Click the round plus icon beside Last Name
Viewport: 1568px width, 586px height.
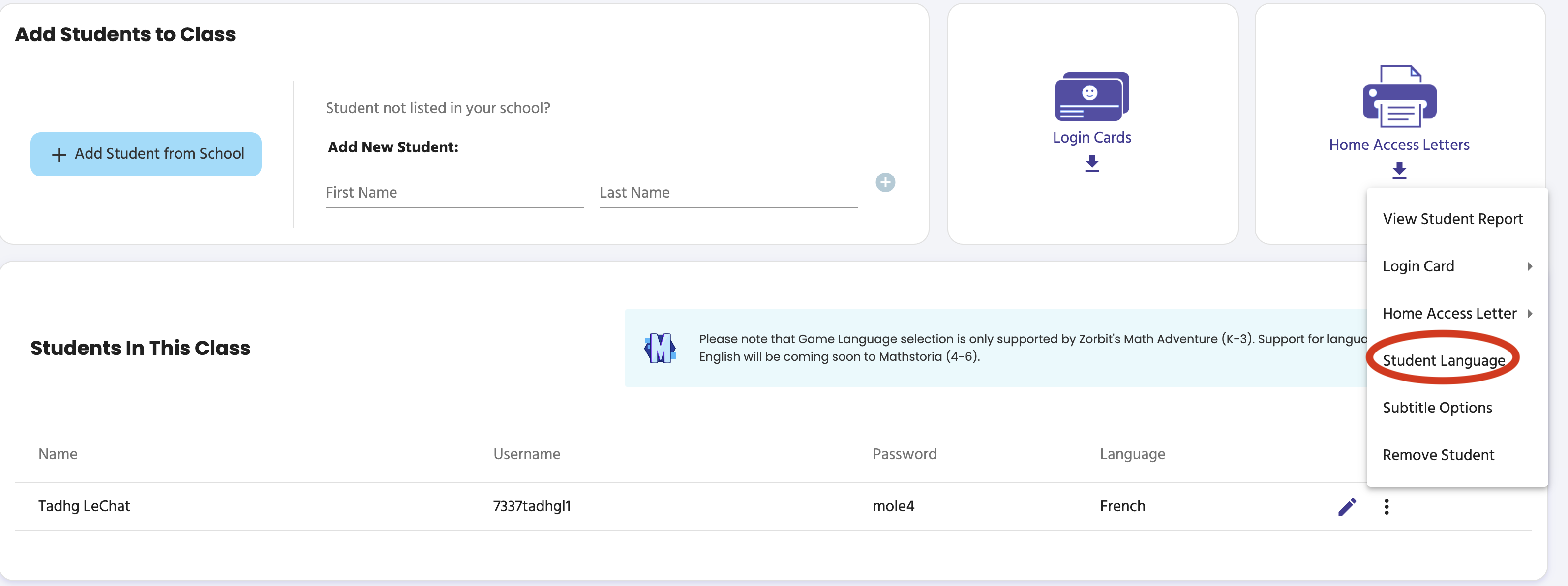(x=885, y=182)
